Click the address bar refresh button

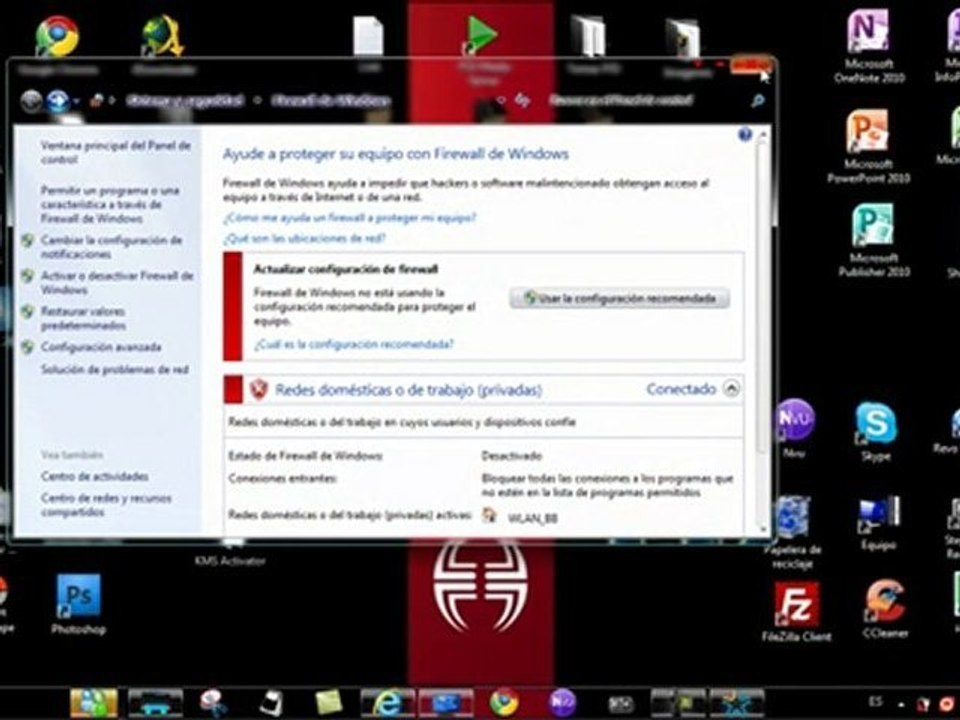tap(522, 100)
